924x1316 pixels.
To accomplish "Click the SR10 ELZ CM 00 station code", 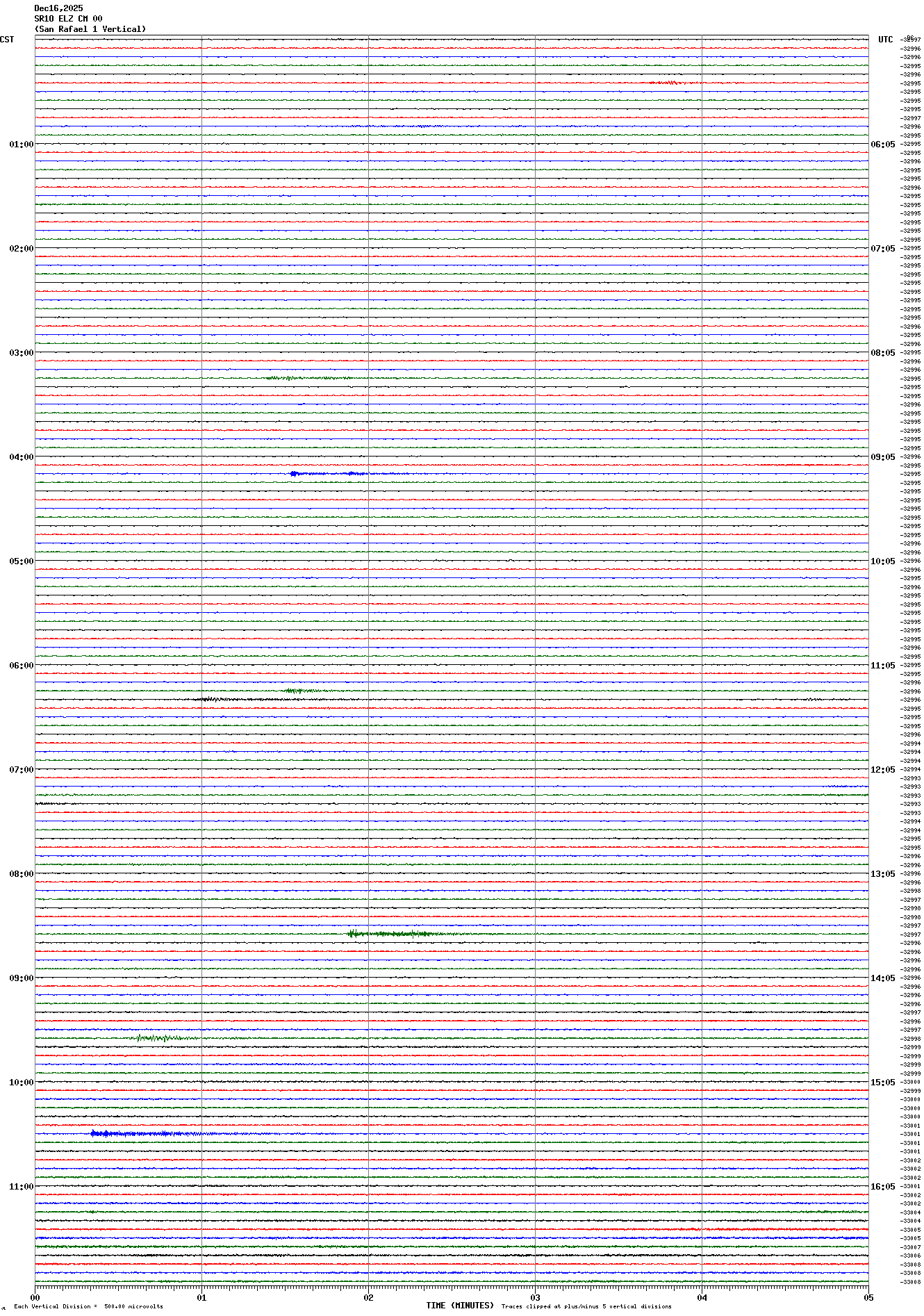I will 68,19.
